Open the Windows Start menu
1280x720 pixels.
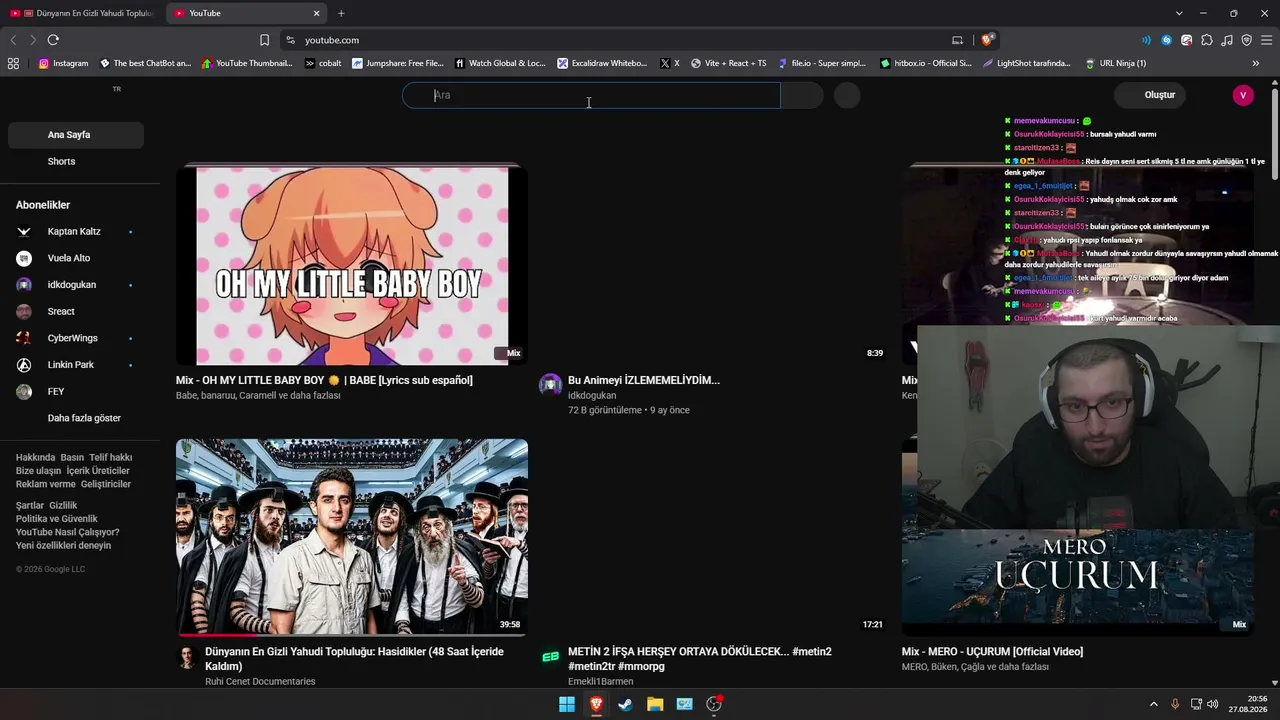(x=567, y=704)
